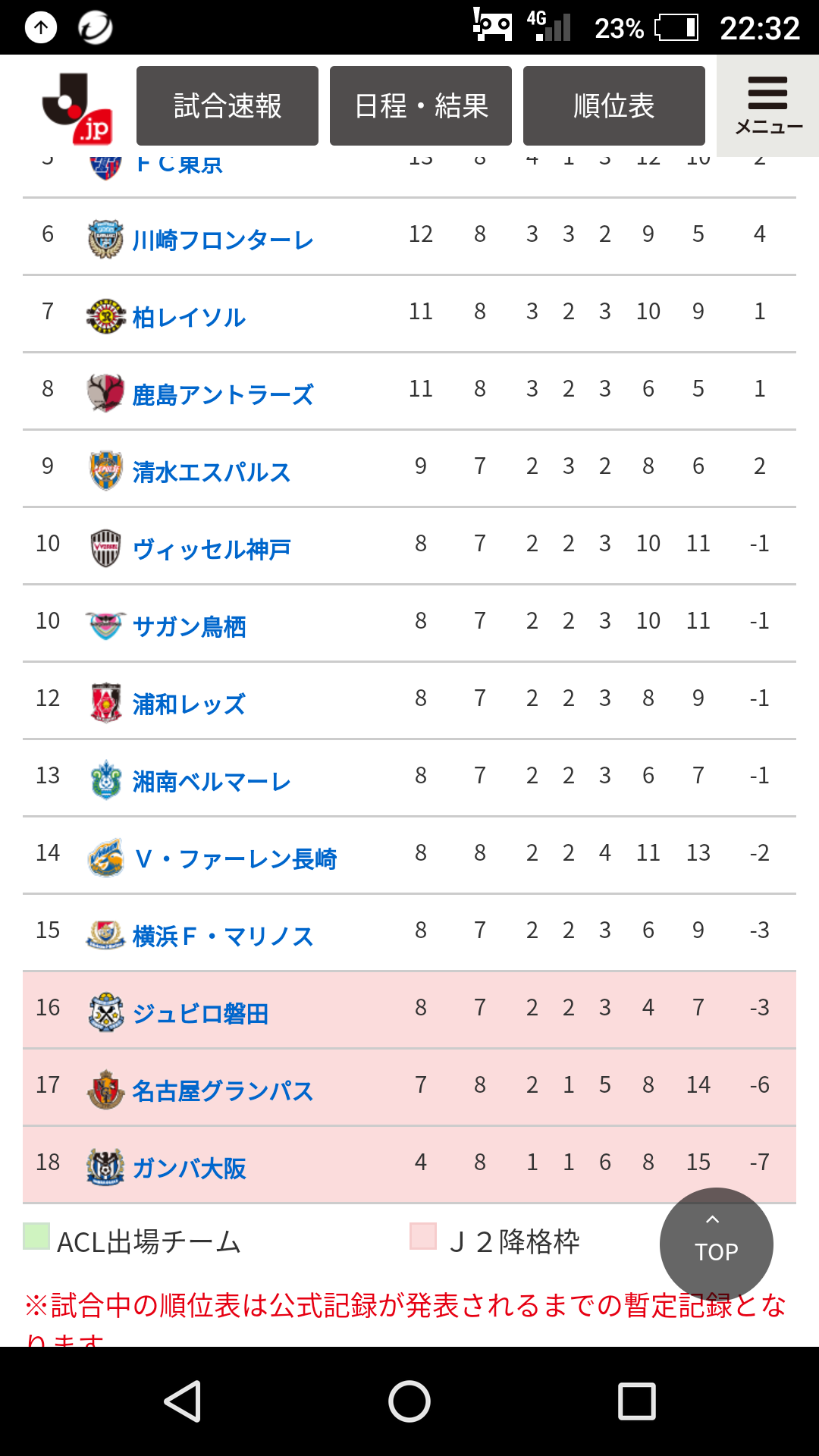Tap the Gamba Osaka team crest
This screenshot has height=1456, width=819.
(105, 1167)
